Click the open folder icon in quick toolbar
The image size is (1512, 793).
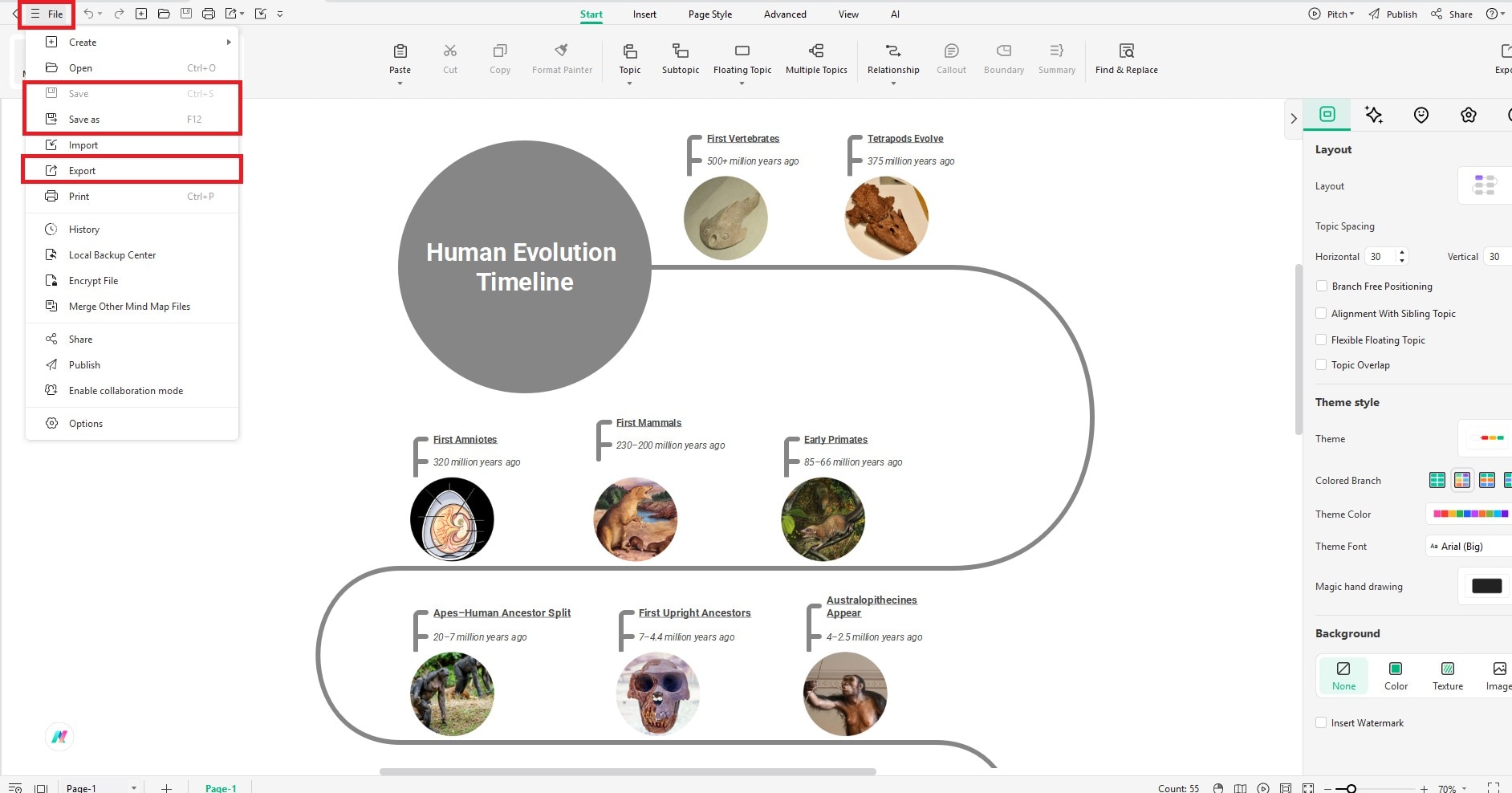pos(164,14)
